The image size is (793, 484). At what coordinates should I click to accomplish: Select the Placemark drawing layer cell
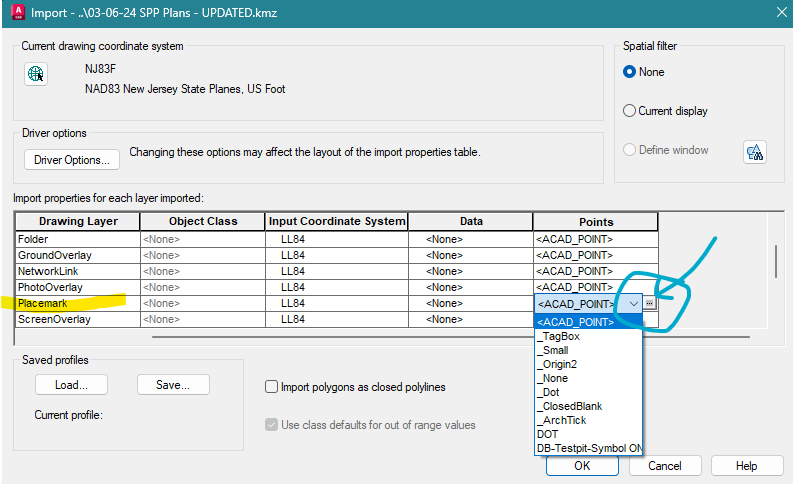pos(78,303)
